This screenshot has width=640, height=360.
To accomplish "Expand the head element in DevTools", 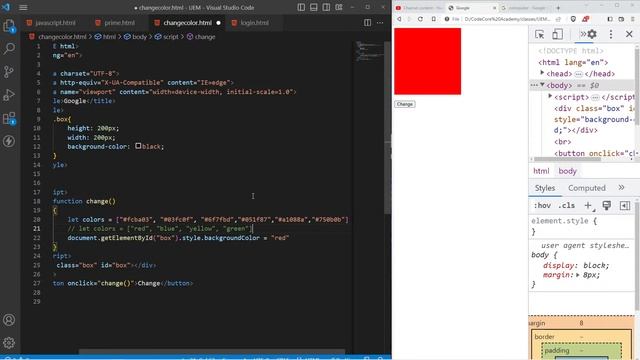I will click(x=542, y=73).
